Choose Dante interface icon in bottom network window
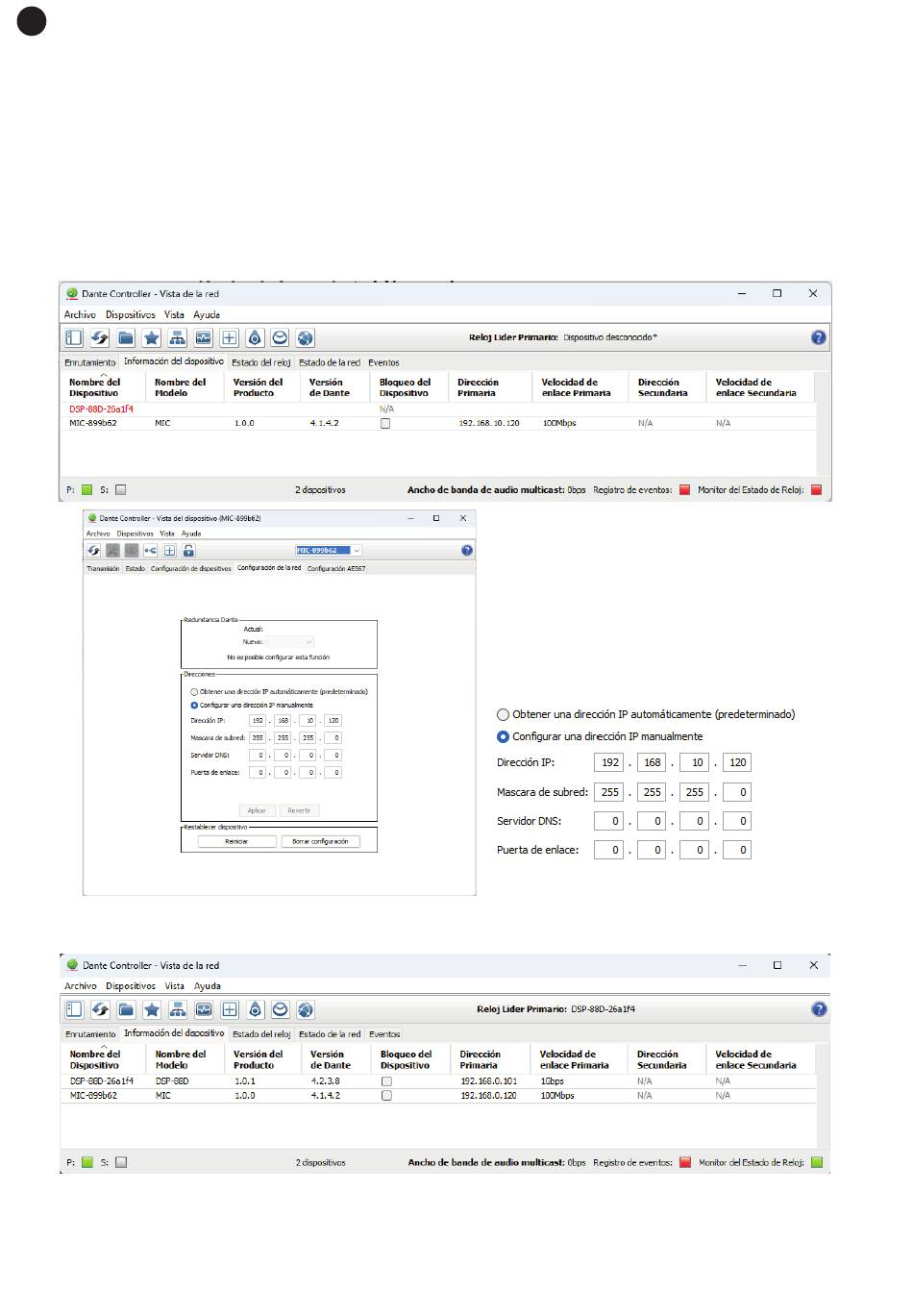Image resolution: width=913 pixels, height=1316 pixels. tap(178, 1009)
